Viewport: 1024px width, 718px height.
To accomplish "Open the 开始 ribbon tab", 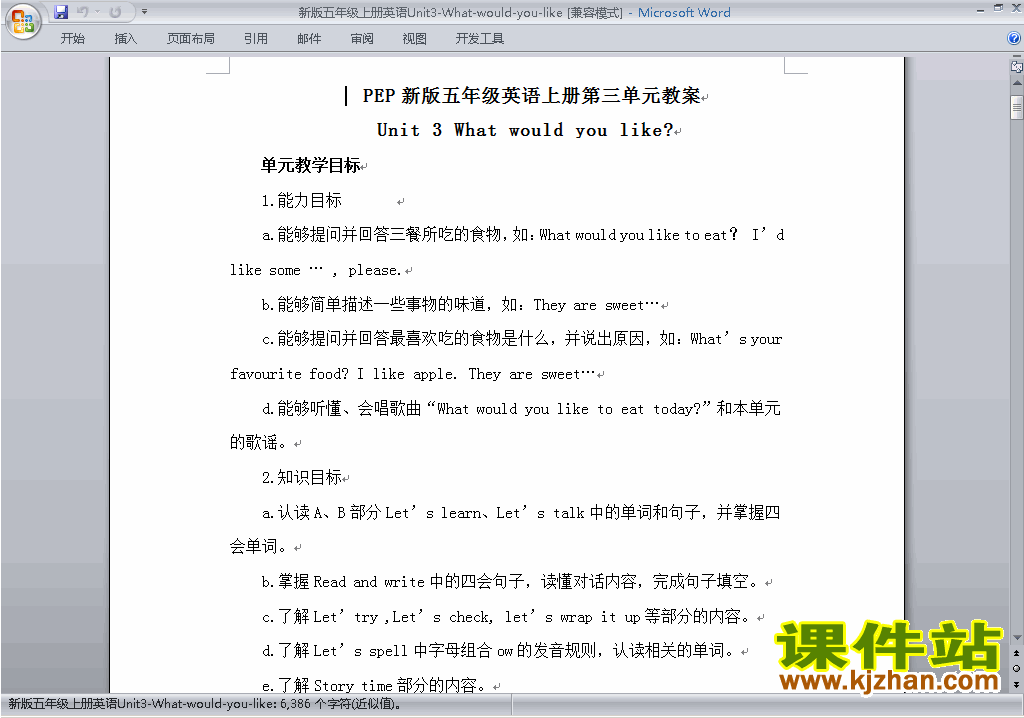I will click(x=72, y=39).
